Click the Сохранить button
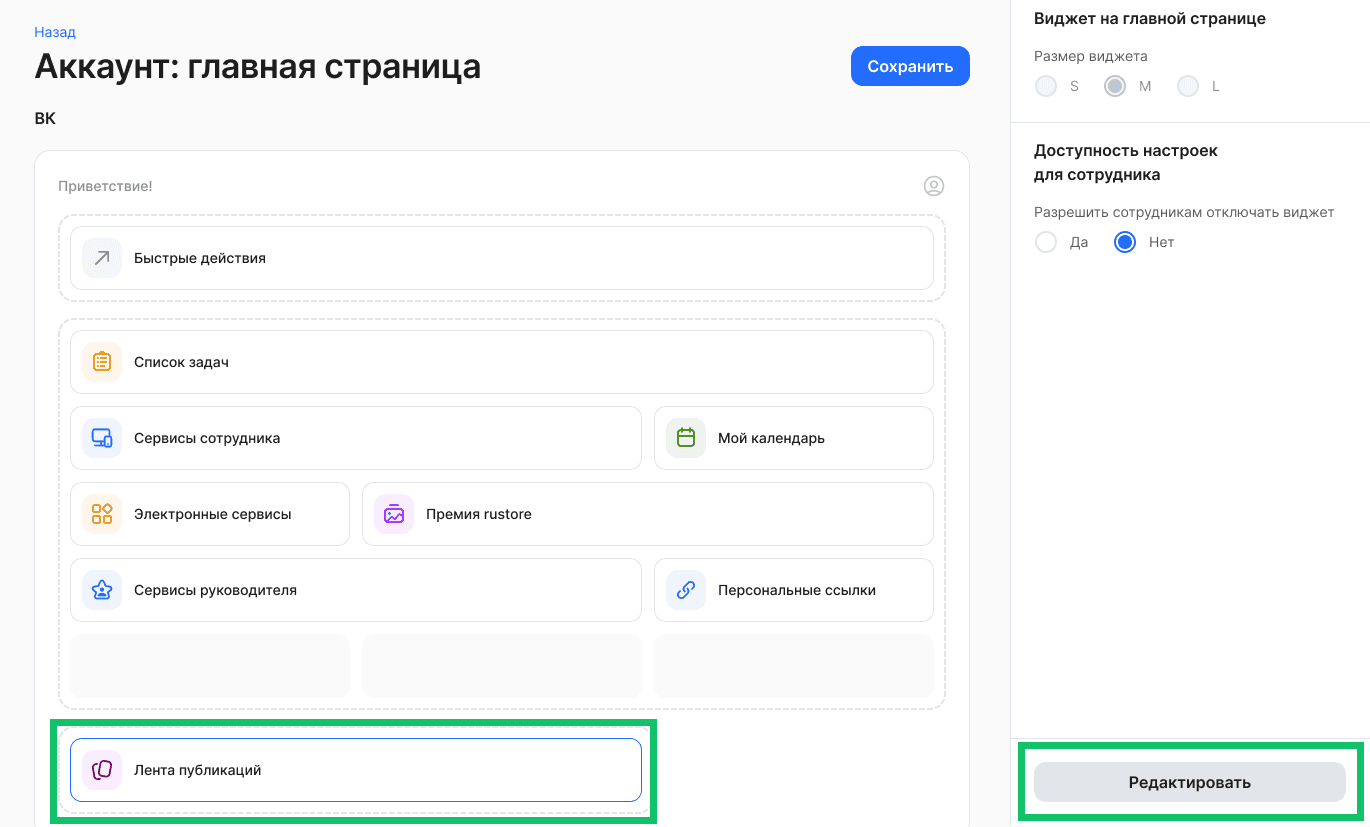This screenshot has height=827, width=1370. pos(909,65)
